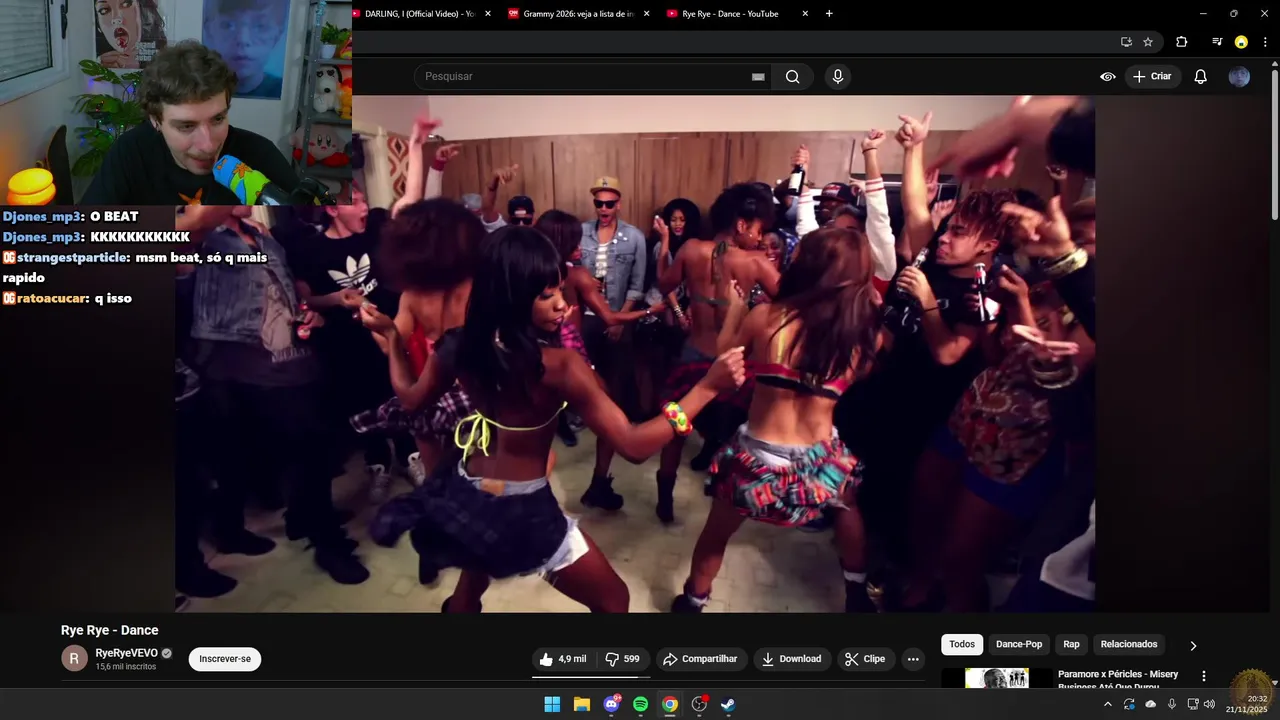Open the RyeRyeVEVO channel name link
Screen dimensions: 1280x720
pyautogui.click(x=126, y=653)
